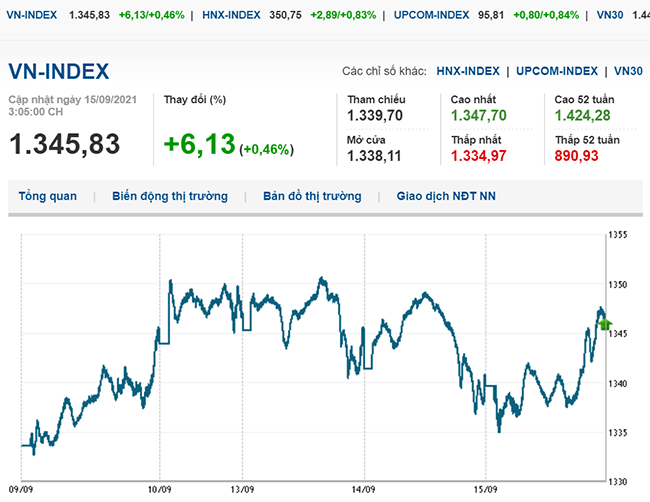
Task: Click the large (+0,46%) percent change
Action: 267,149
